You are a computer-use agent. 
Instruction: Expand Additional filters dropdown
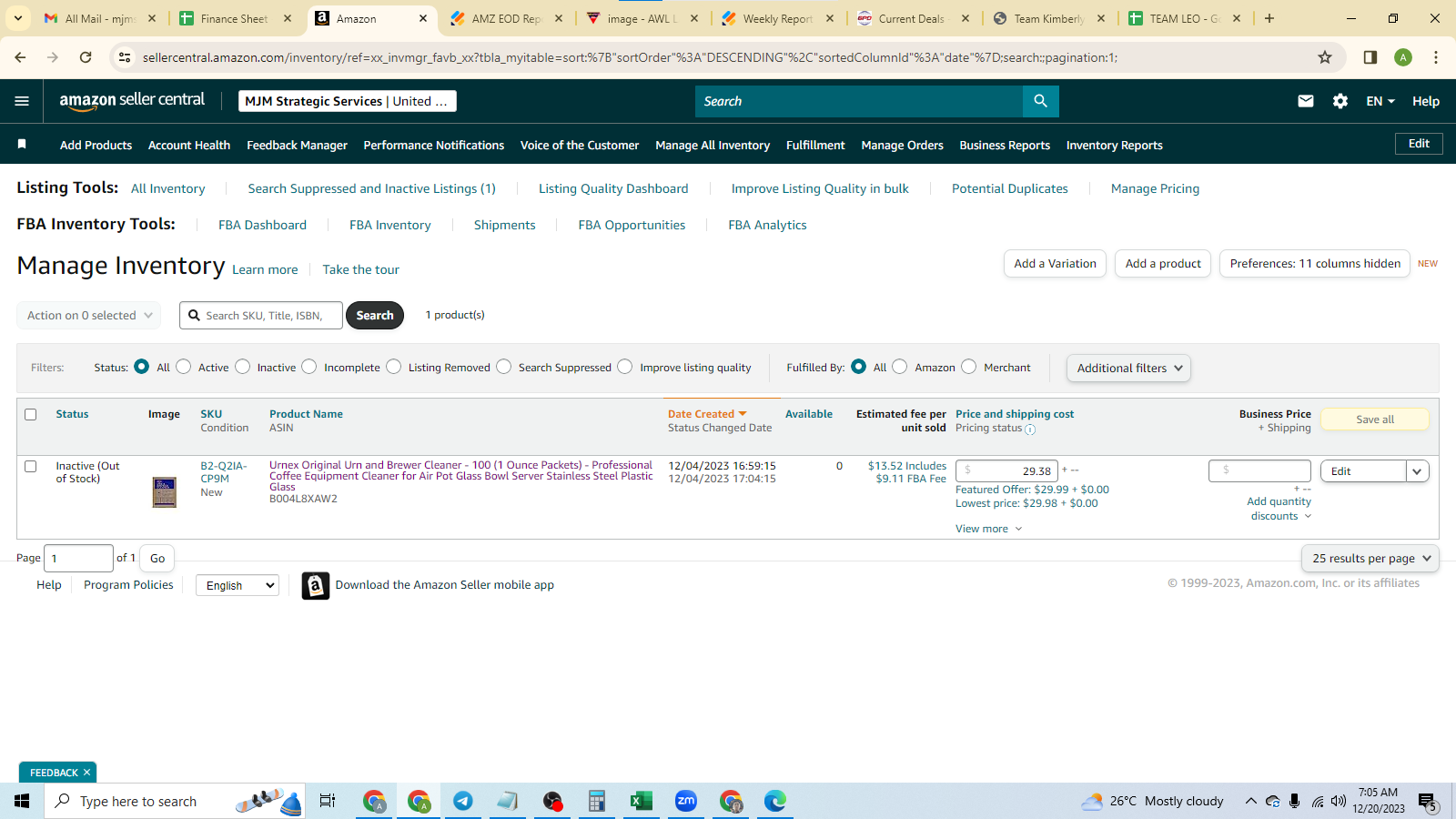coord(1128,368)
